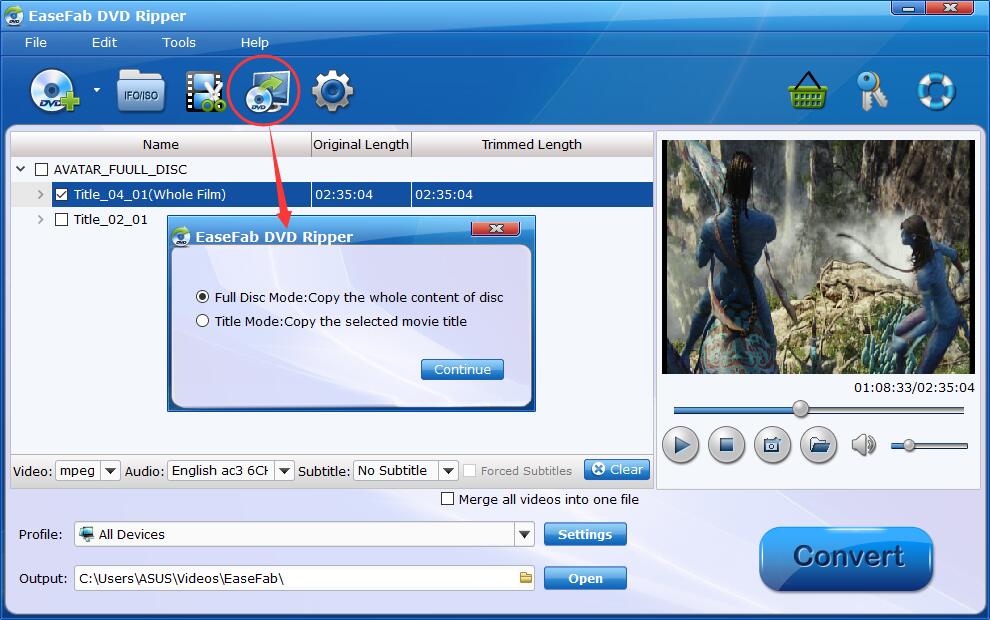Open the Load DVD dropdown arrow
990x620 pixels.
pos(97,90)
